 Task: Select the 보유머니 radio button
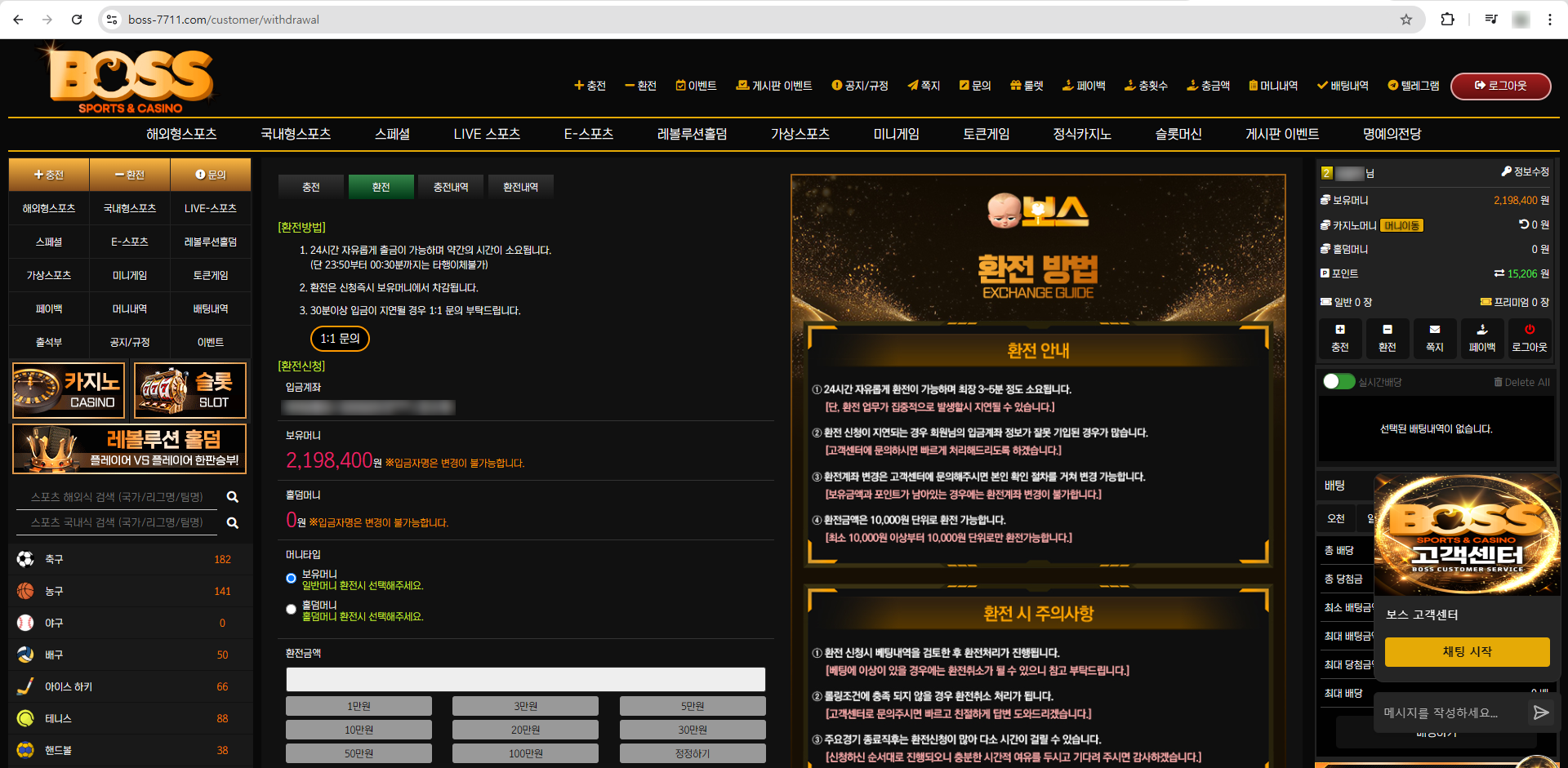(291, 578)
